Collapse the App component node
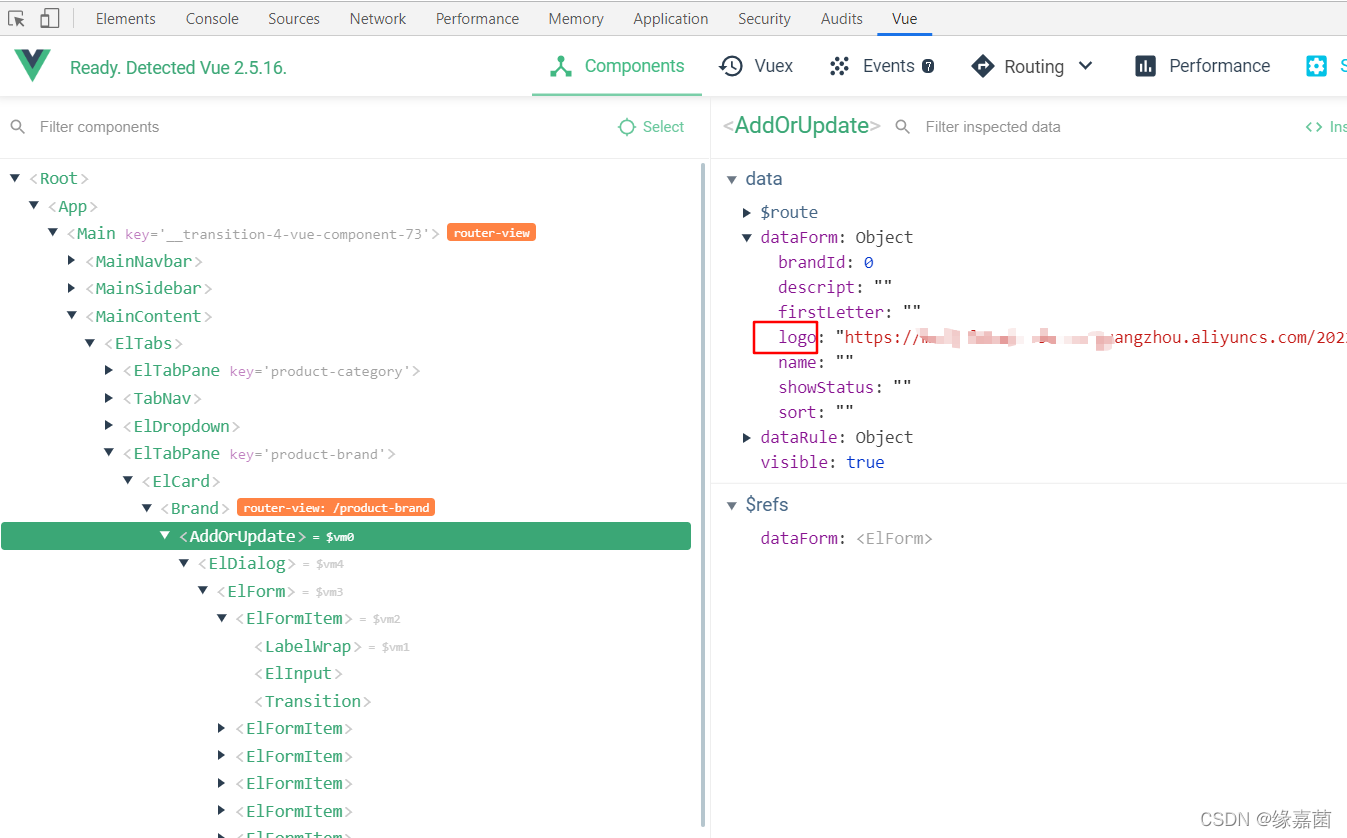The height and width of the screenshot is (838, 1347). click(34, 206)
